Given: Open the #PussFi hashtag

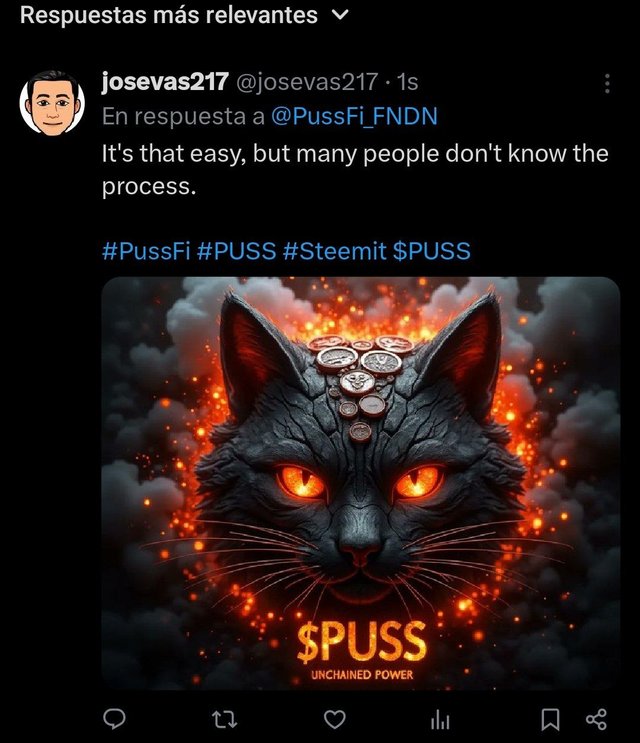Looking at the screenshot, I should click(146, 251).
